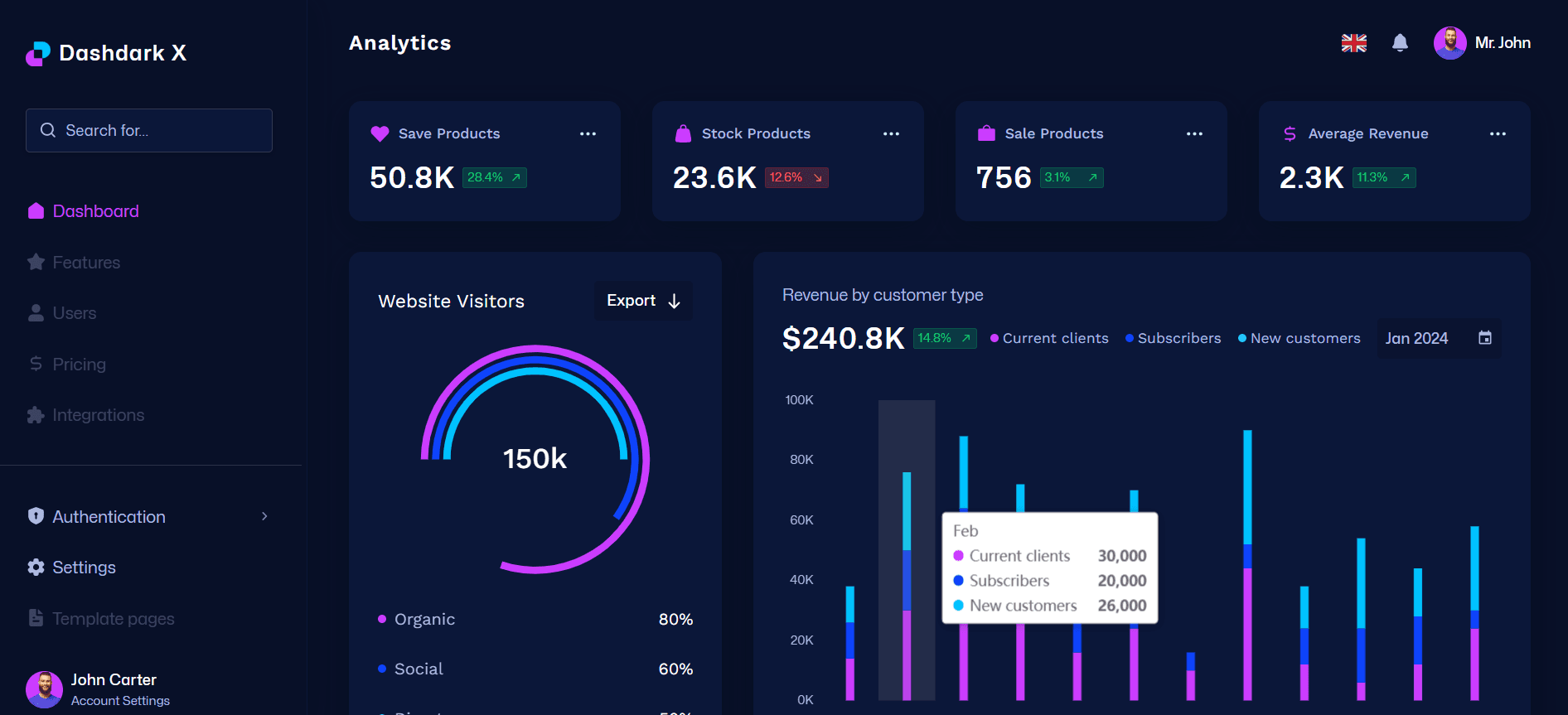Click the 12.6% decline badge

coord(796,177)
